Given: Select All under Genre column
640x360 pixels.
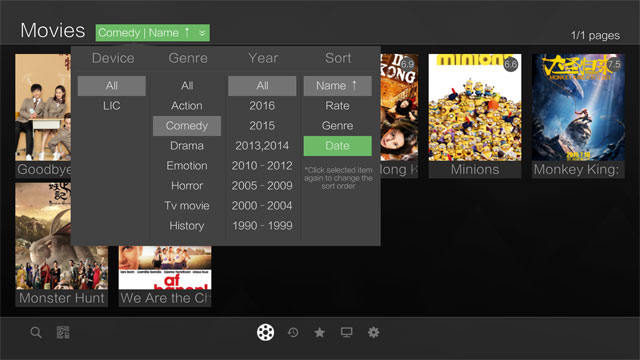Looking at the screenshot, I should [x=187, y=86].
